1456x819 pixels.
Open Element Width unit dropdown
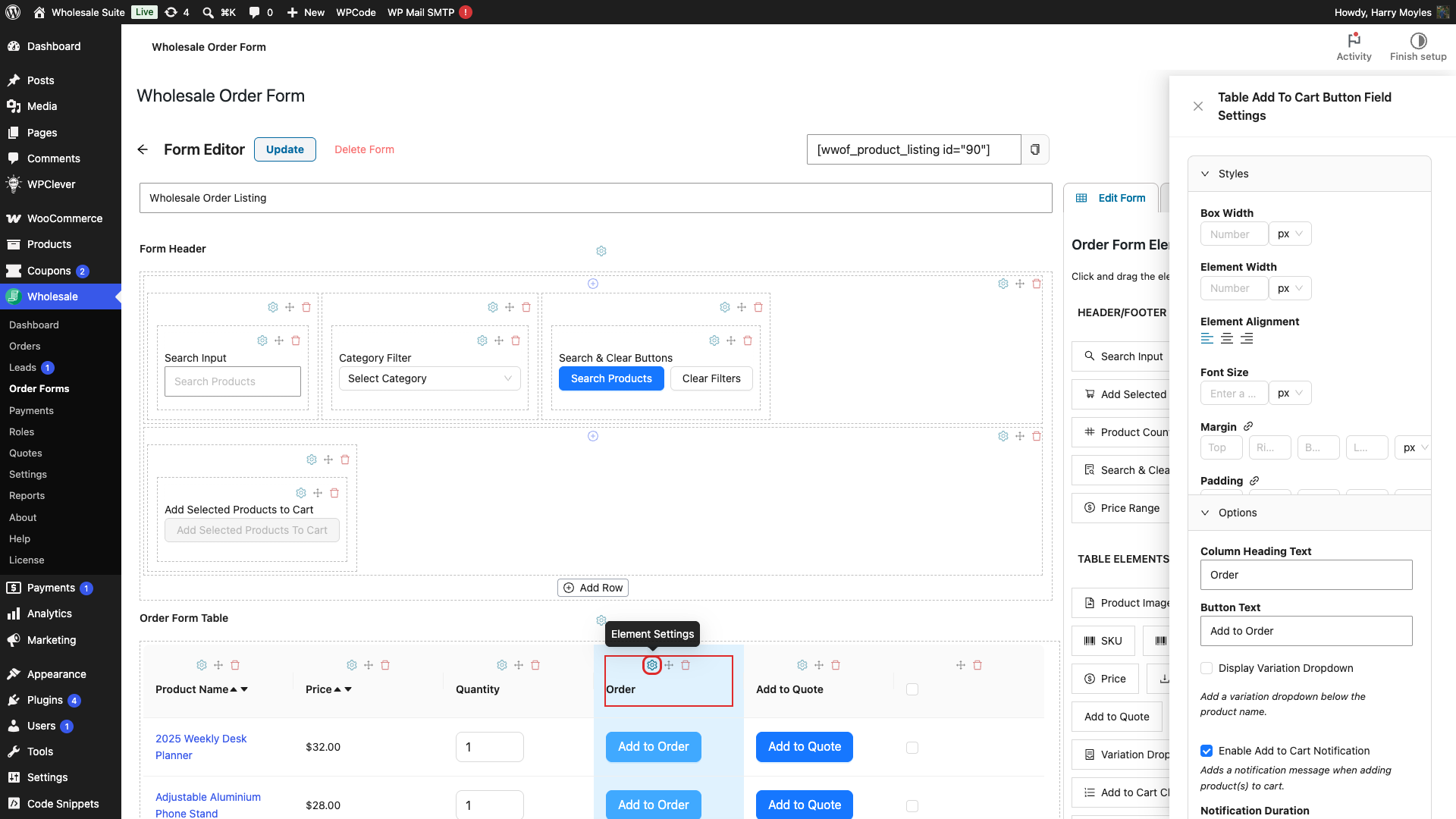[1290, 288]
